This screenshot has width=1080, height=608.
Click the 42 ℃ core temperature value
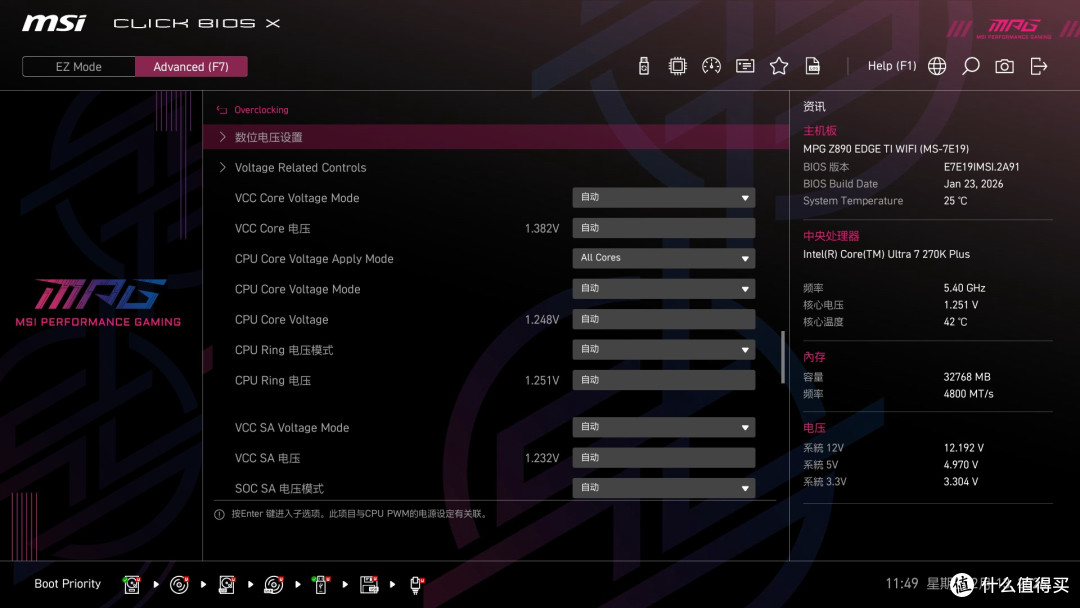pos(955,322)
